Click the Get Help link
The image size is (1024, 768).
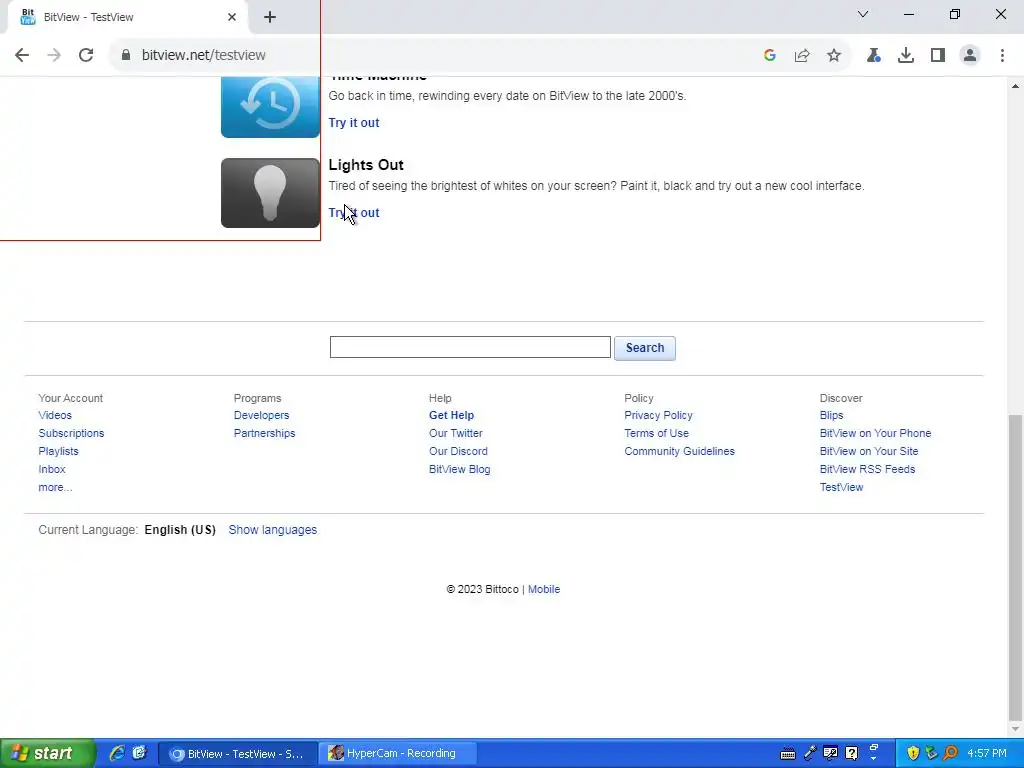[451, 415]
